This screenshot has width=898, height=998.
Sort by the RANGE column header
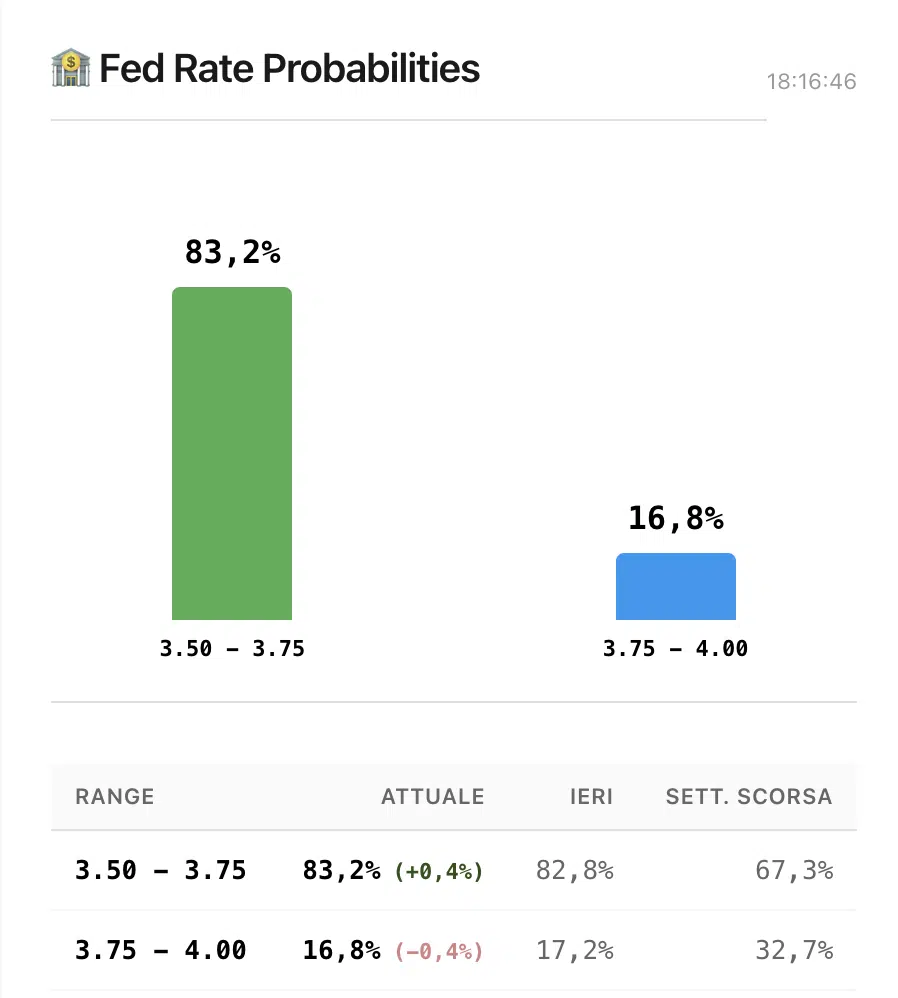115,797
